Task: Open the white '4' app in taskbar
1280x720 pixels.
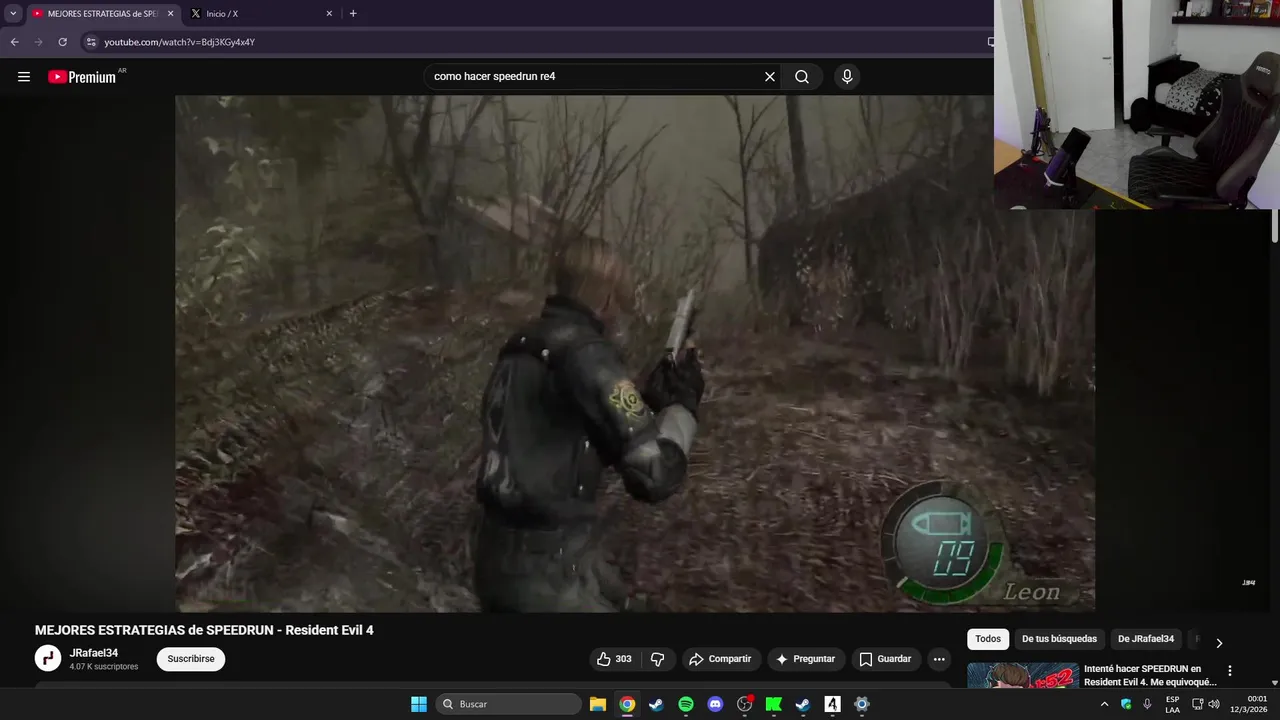Action: [832, 704]
